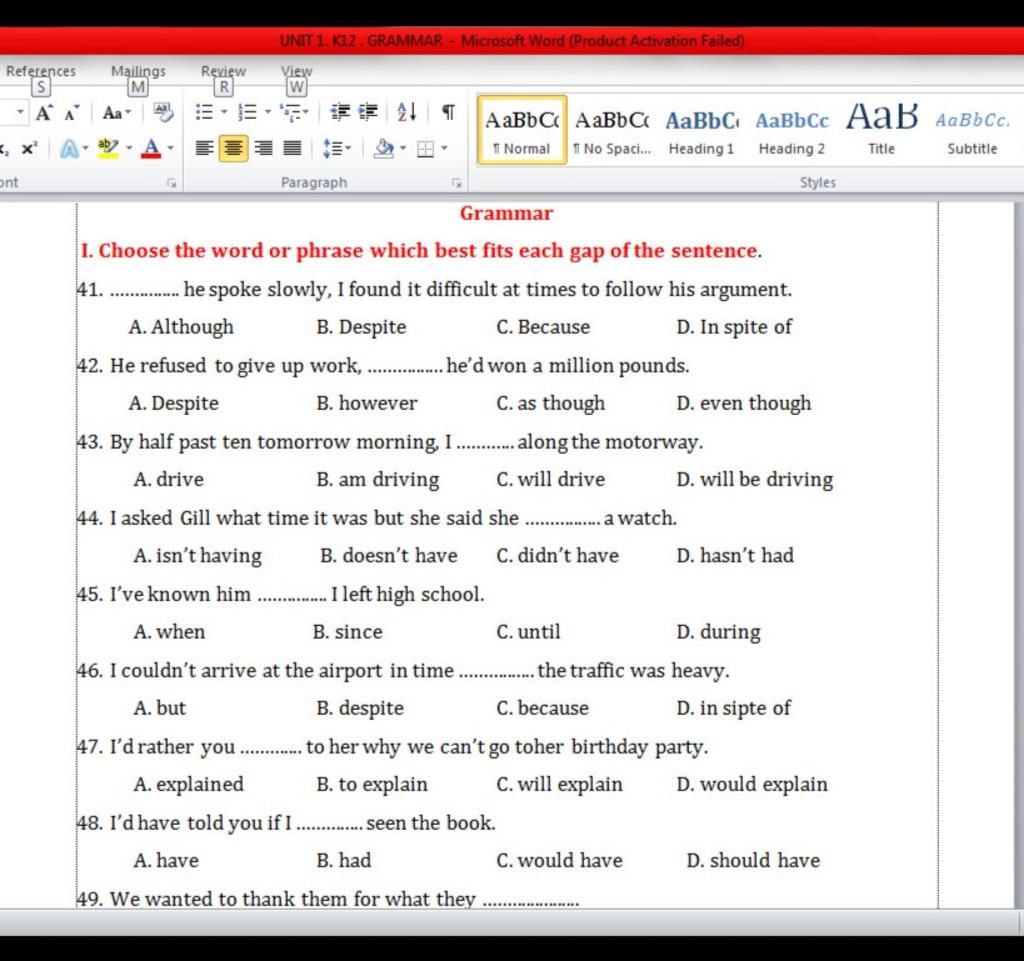Viewport: 1024px width, 961px height.
Task: Click the red Grammar heading
Action: (506, 213)
